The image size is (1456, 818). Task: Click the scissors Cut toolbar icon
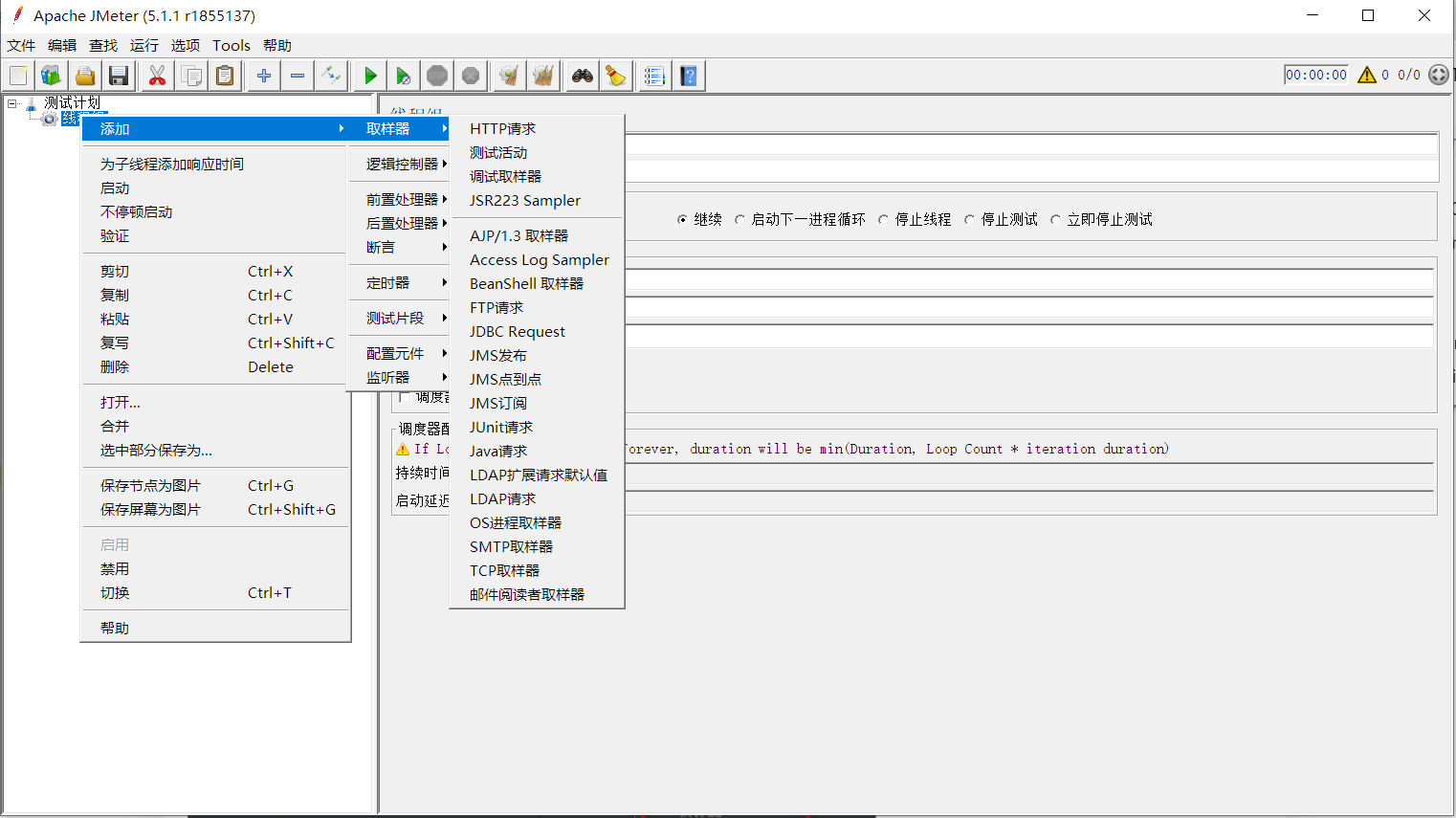(157, 76)
